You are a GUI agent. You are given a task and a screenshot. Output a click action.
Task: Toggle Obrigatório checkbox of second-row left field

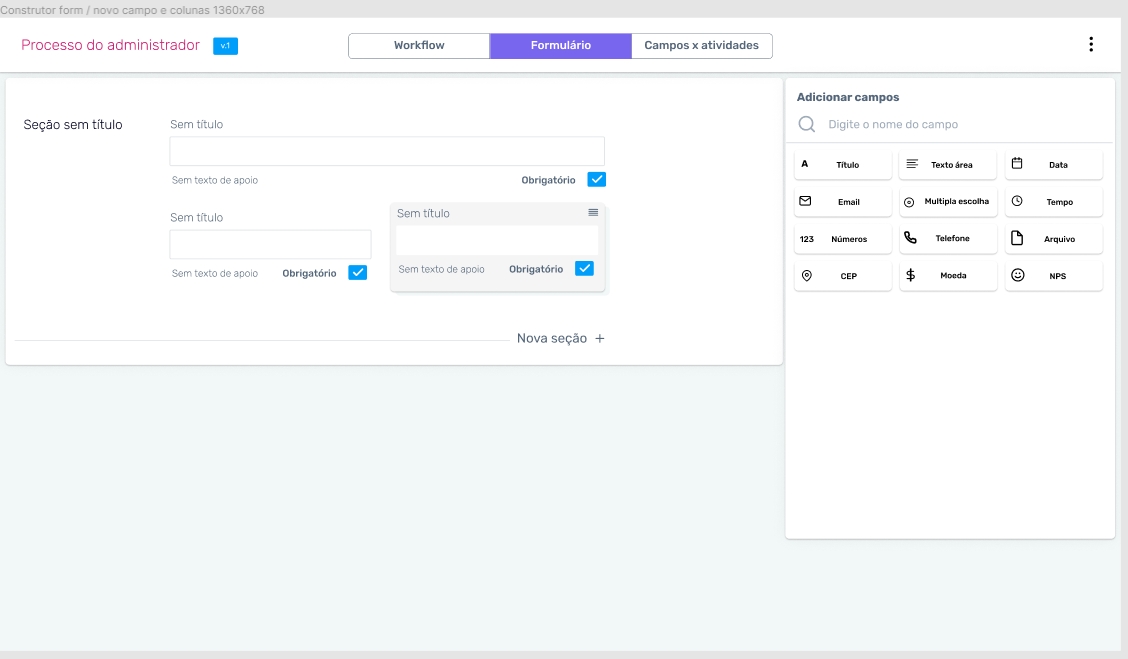click(357, 273)
